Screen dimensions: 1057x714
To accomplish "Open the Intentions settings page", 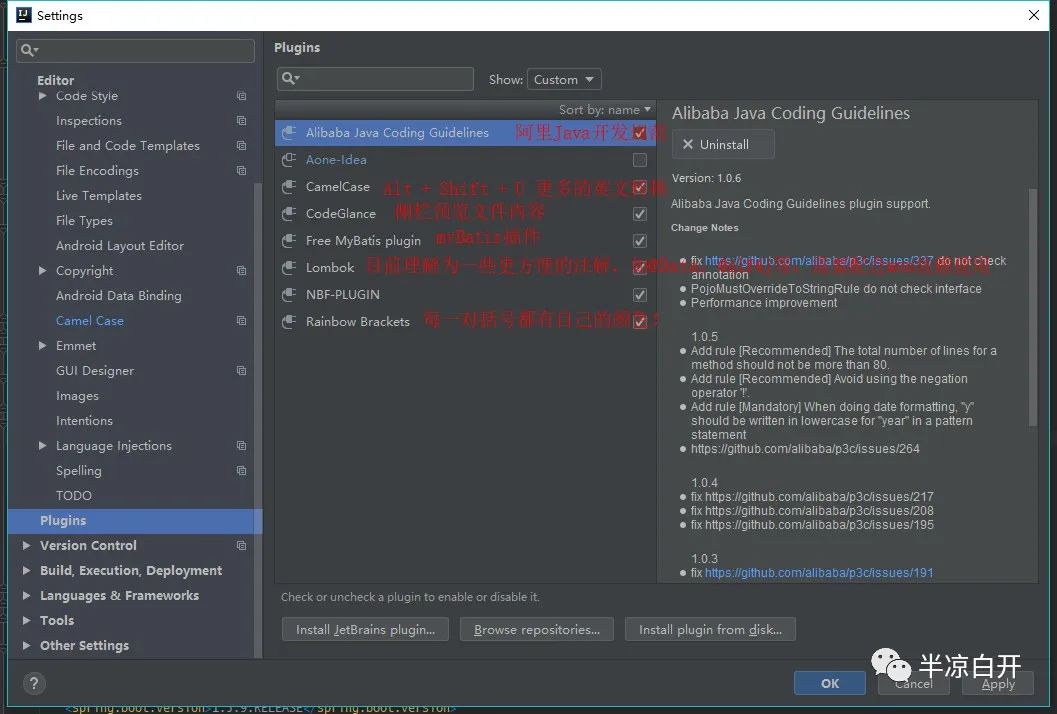I will click(84, 421).
